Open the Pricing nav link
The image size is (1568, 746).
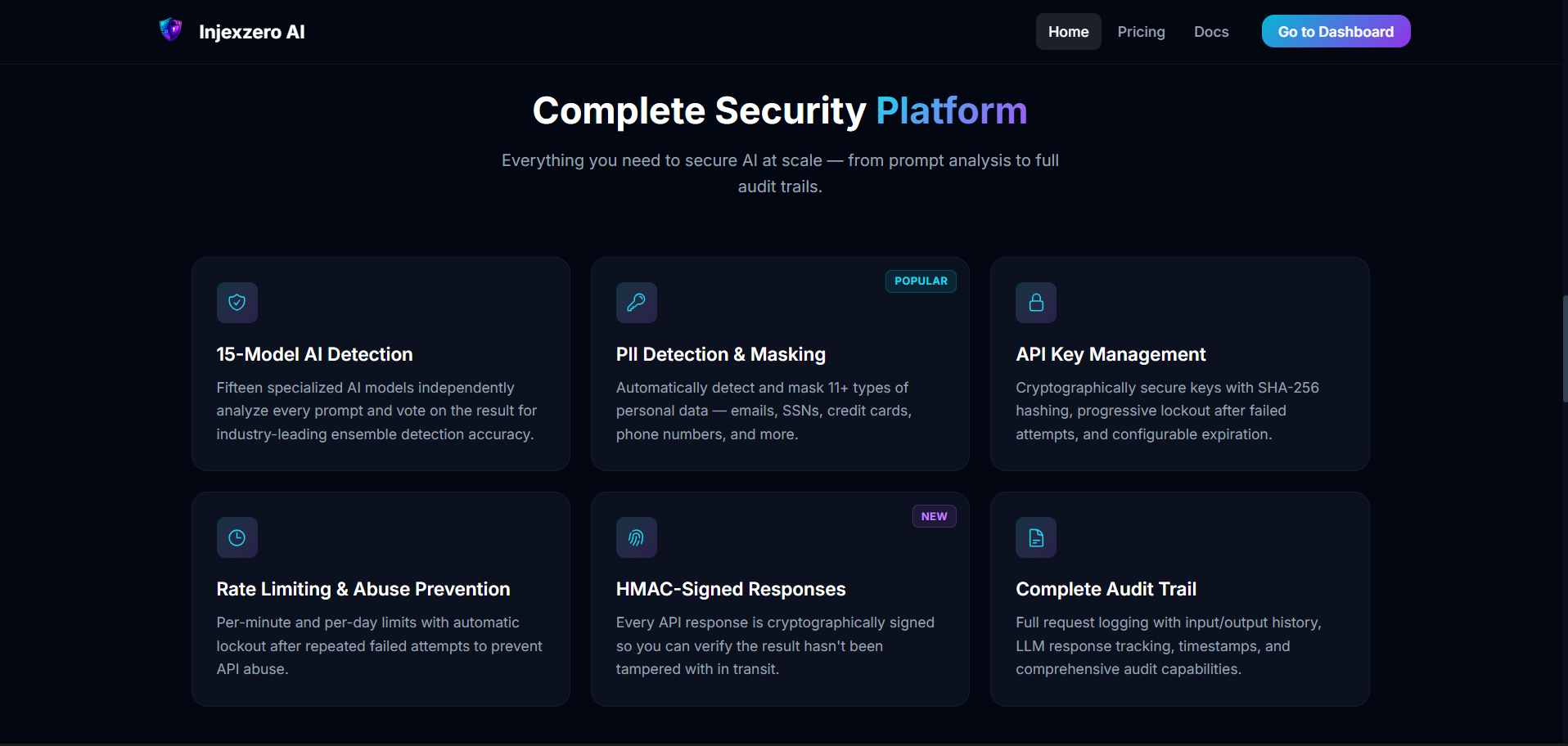pyautogui.click(x=1142, y=32)
